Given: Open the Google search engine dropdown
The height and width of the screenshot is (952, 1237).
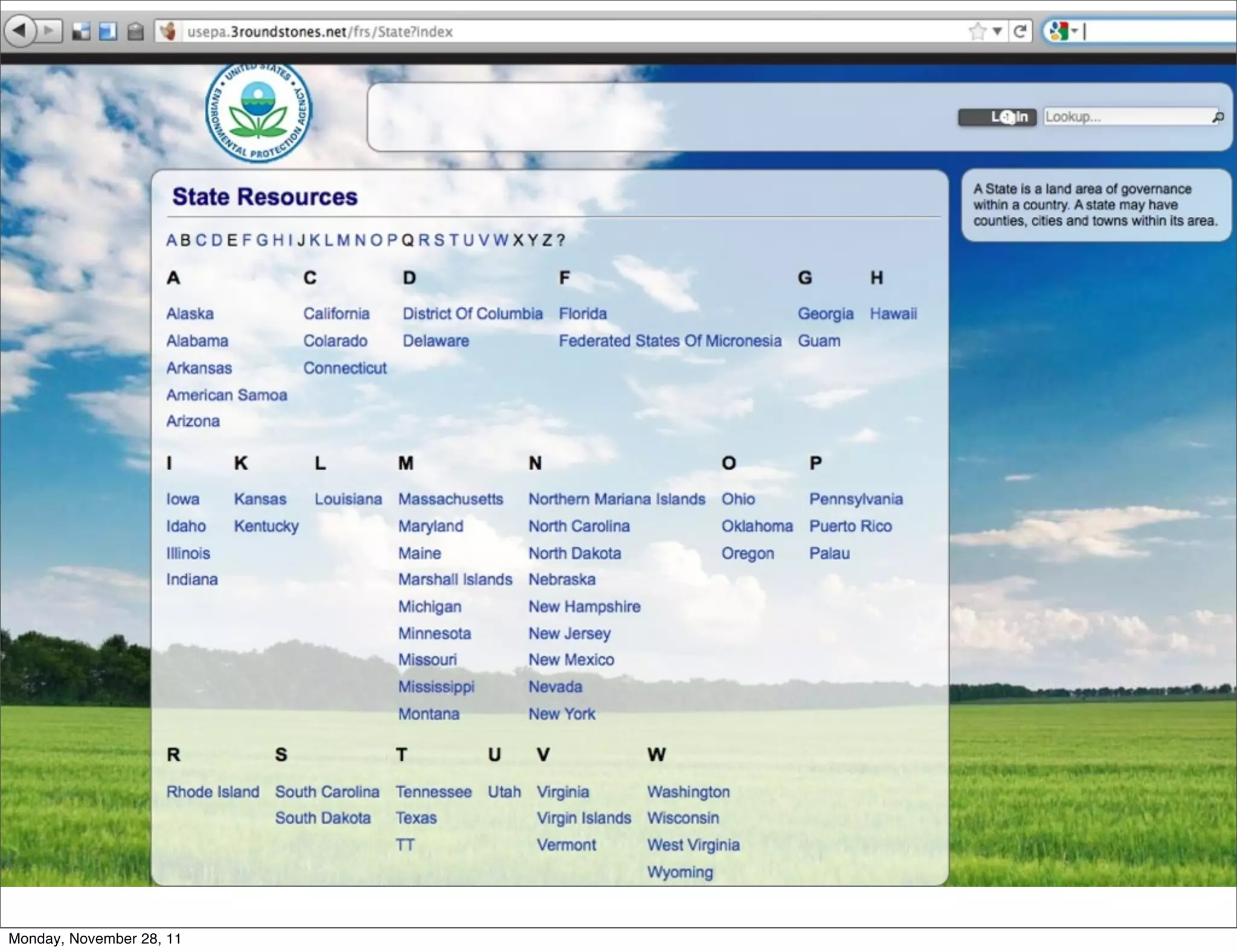Looking at the screenshot, I should coord(1064,31).
